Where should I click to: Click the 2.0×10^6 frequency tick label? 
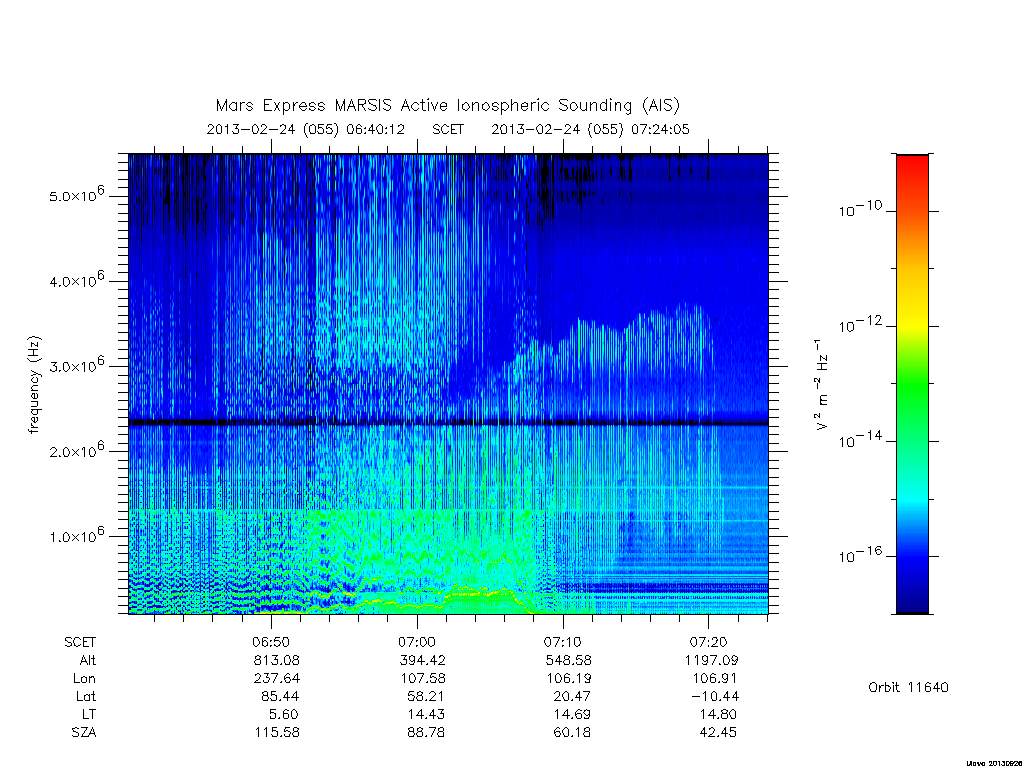[76, 449]
